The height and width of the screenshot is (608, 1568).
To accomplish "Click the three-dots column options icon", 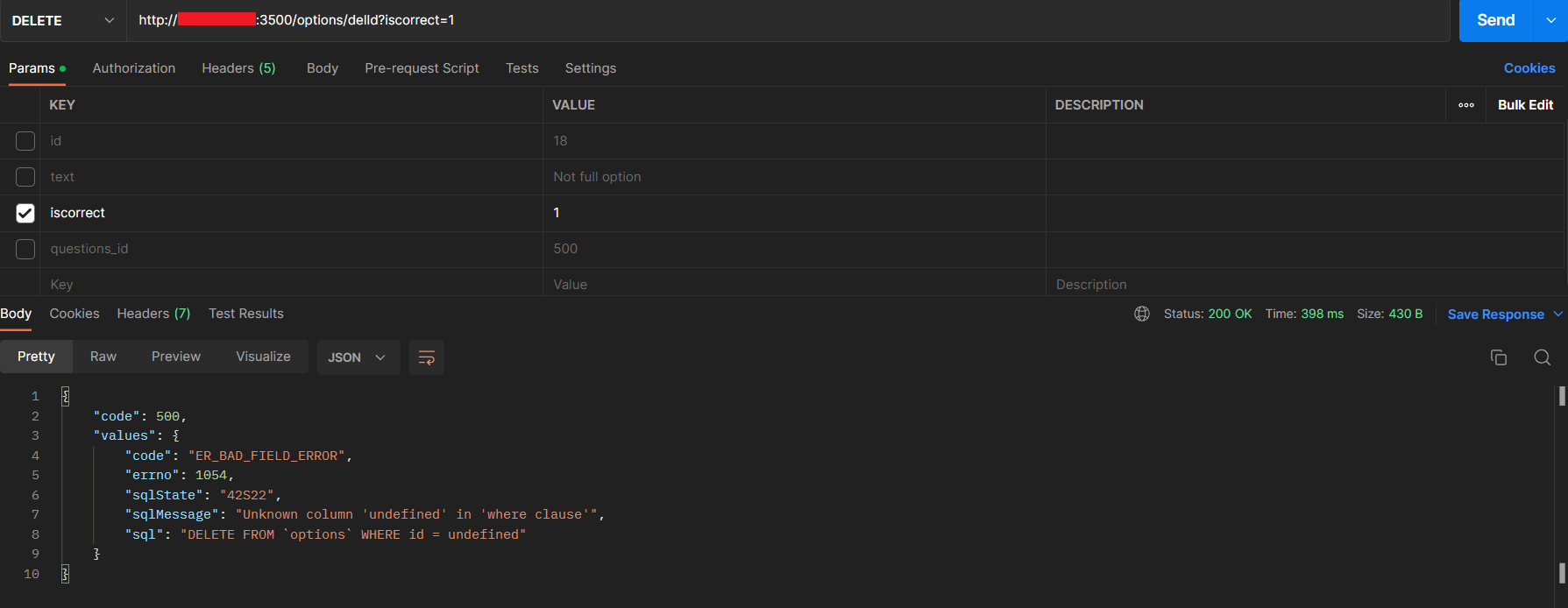I will click(x=1466, y=105).
